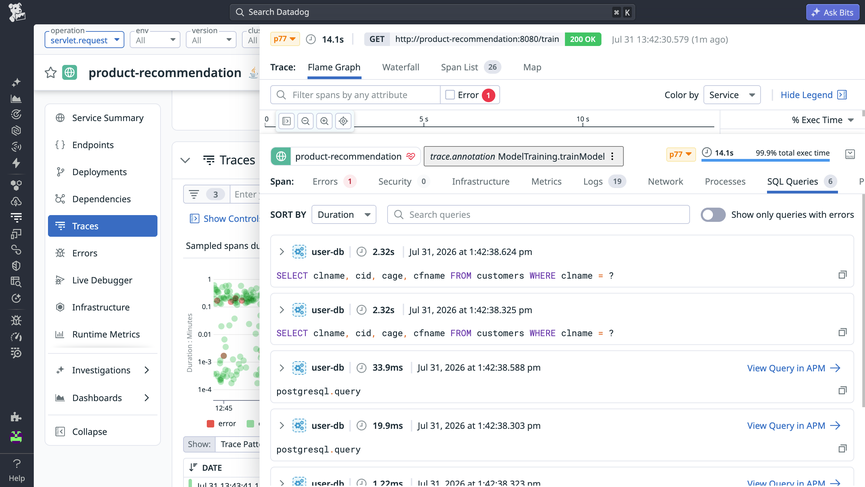Image resolution: width=865 pixels, height=487 pixels.
Task: Open Help in the left sidebar
Action: click(17, 469)
